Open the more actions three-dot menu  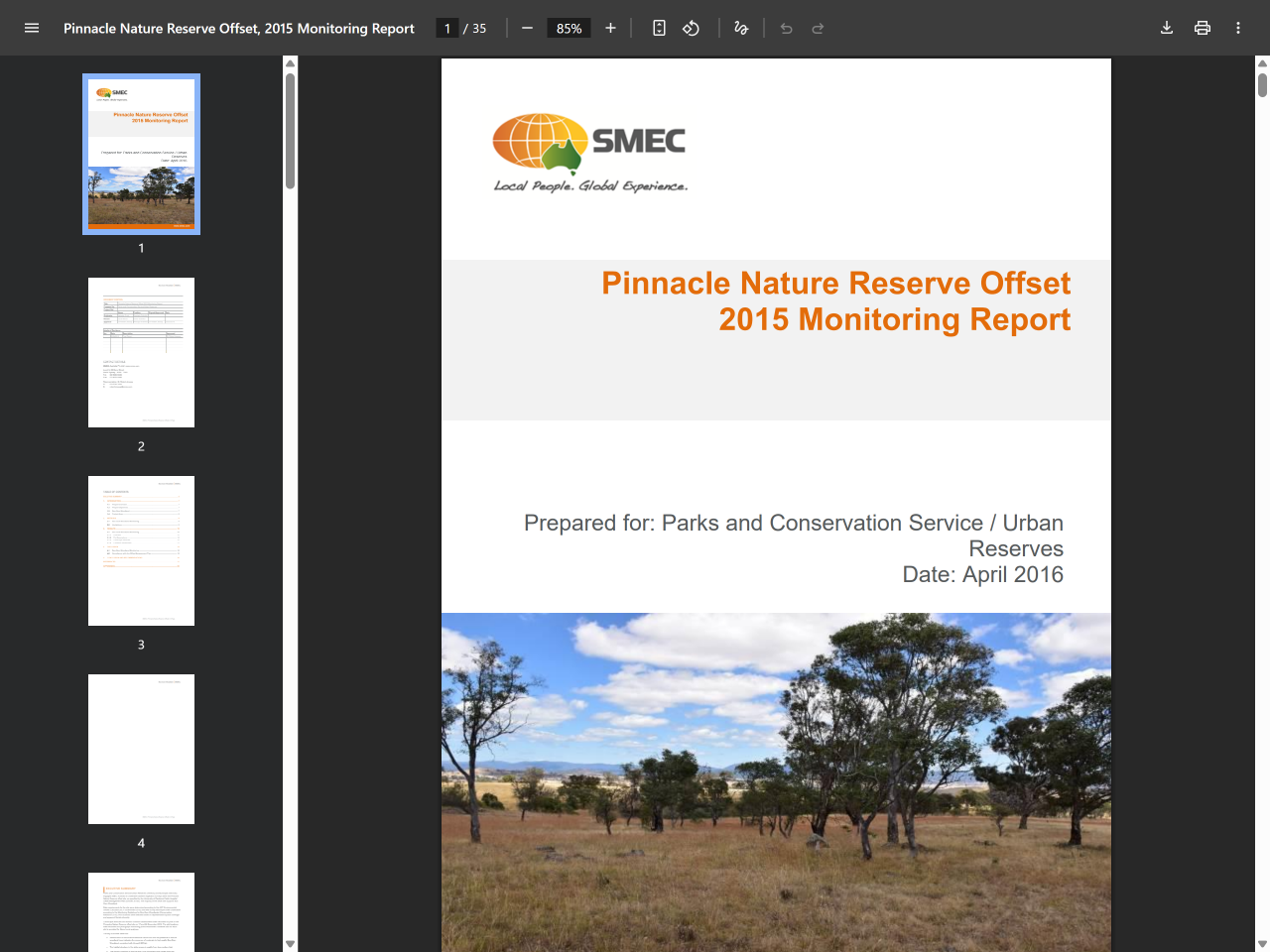click(1238, 28)
